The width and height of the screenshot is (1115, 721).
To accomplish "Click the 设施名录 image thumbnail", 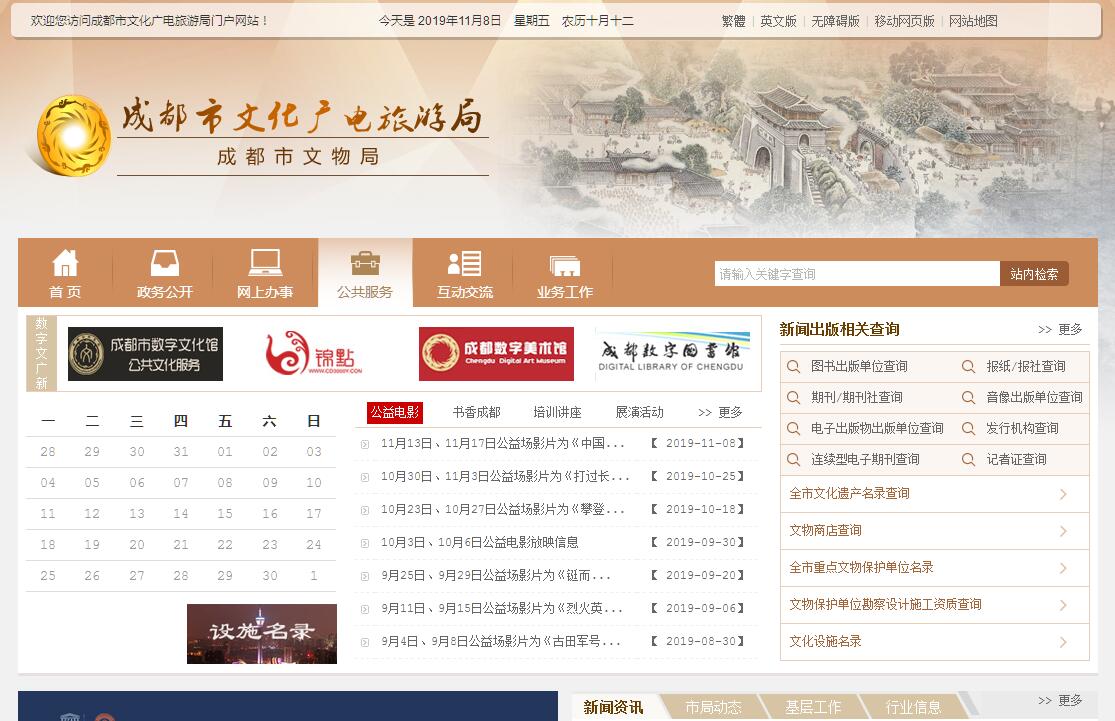I will [262, 634].
